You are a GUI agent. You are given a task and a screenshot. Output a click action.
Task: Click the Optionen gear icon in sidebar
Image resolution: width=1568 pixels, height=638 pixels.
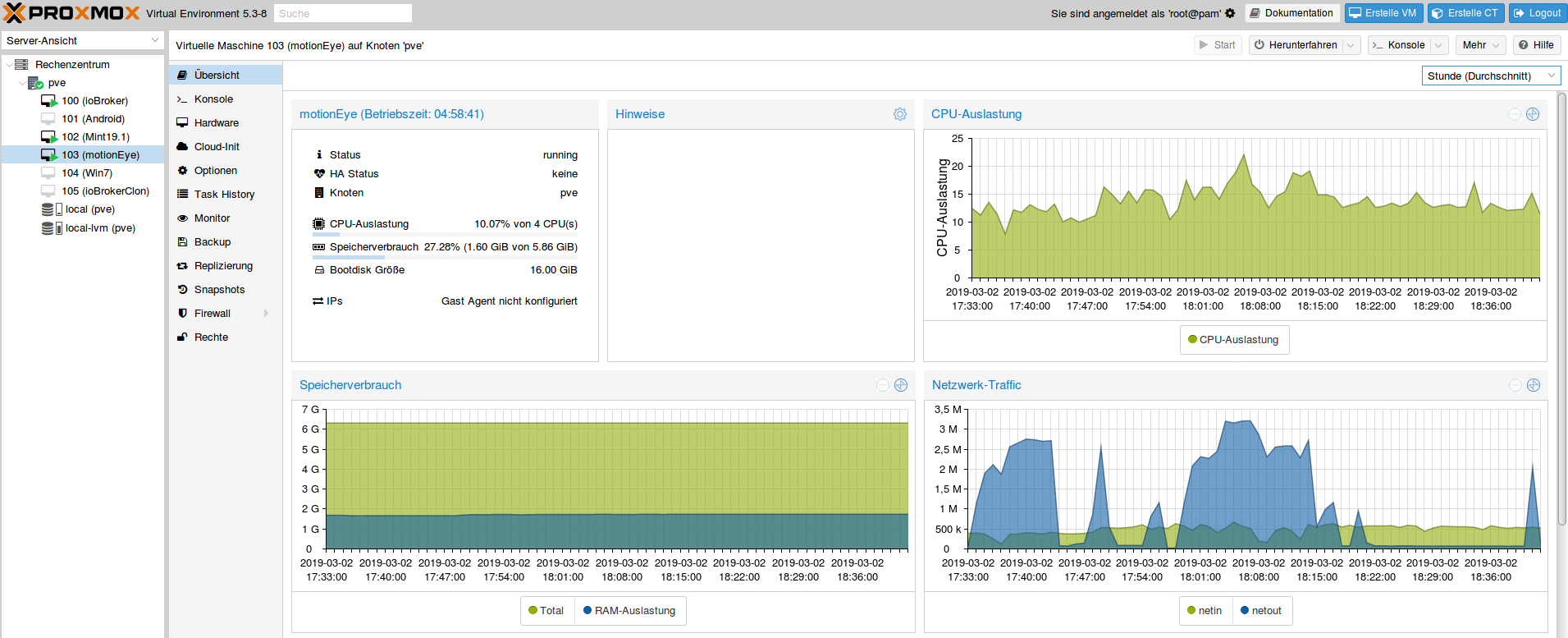point(182,171)
